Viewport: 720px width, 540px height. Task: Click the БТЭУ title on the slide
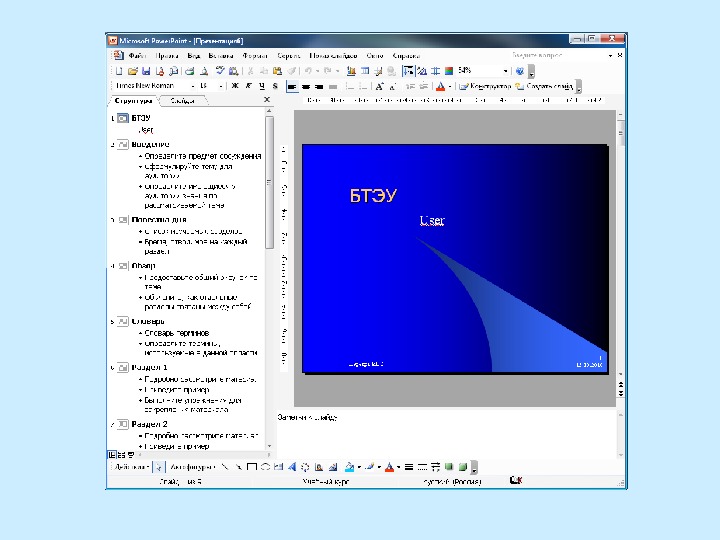(373, 196)
